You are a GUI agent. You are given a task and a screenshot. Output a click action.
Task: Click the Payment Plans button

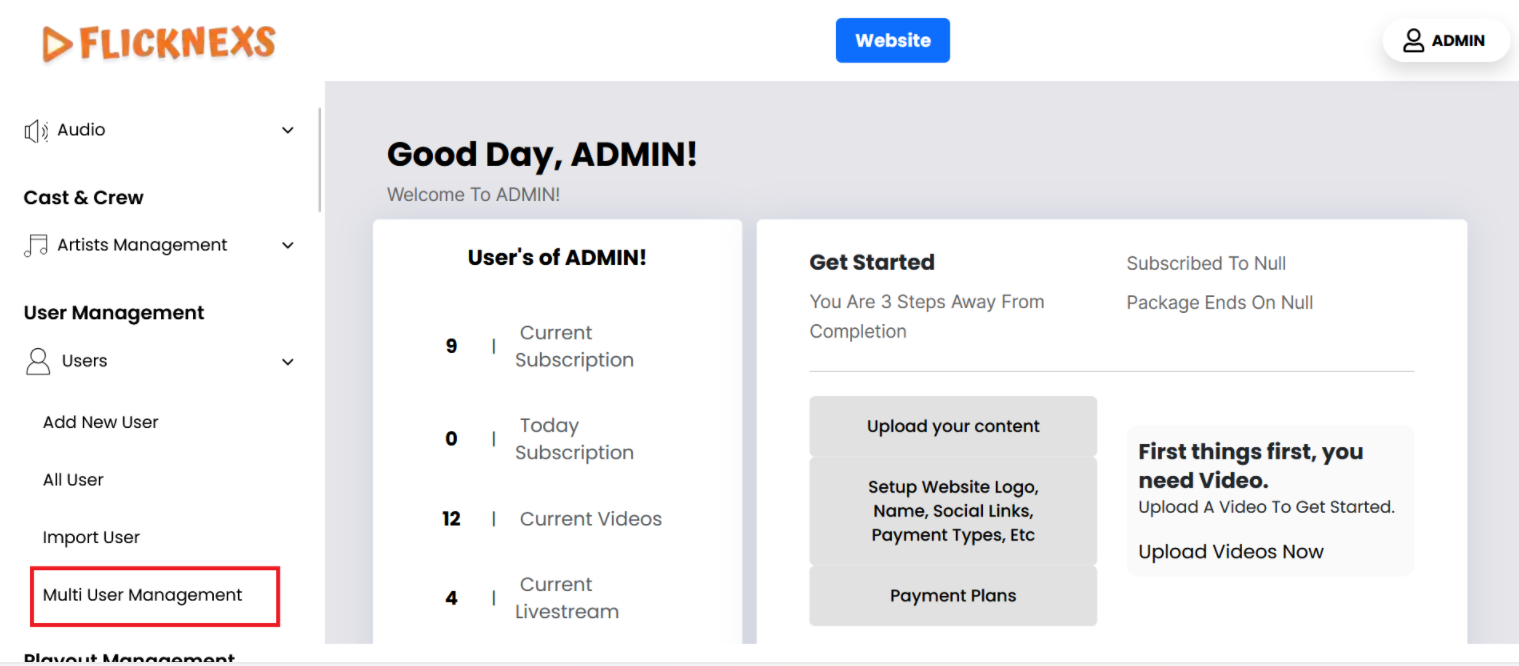[952, 596]
